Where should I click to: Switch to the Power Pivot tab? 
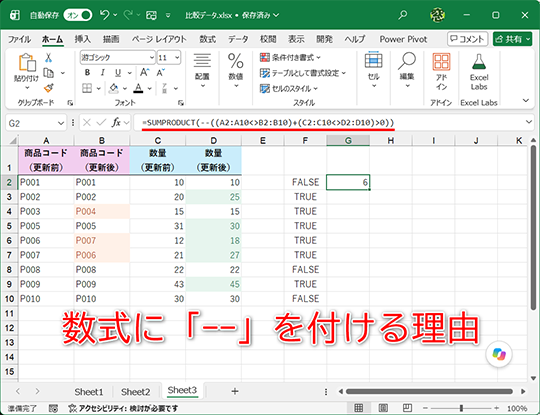[x=403, y=39]
